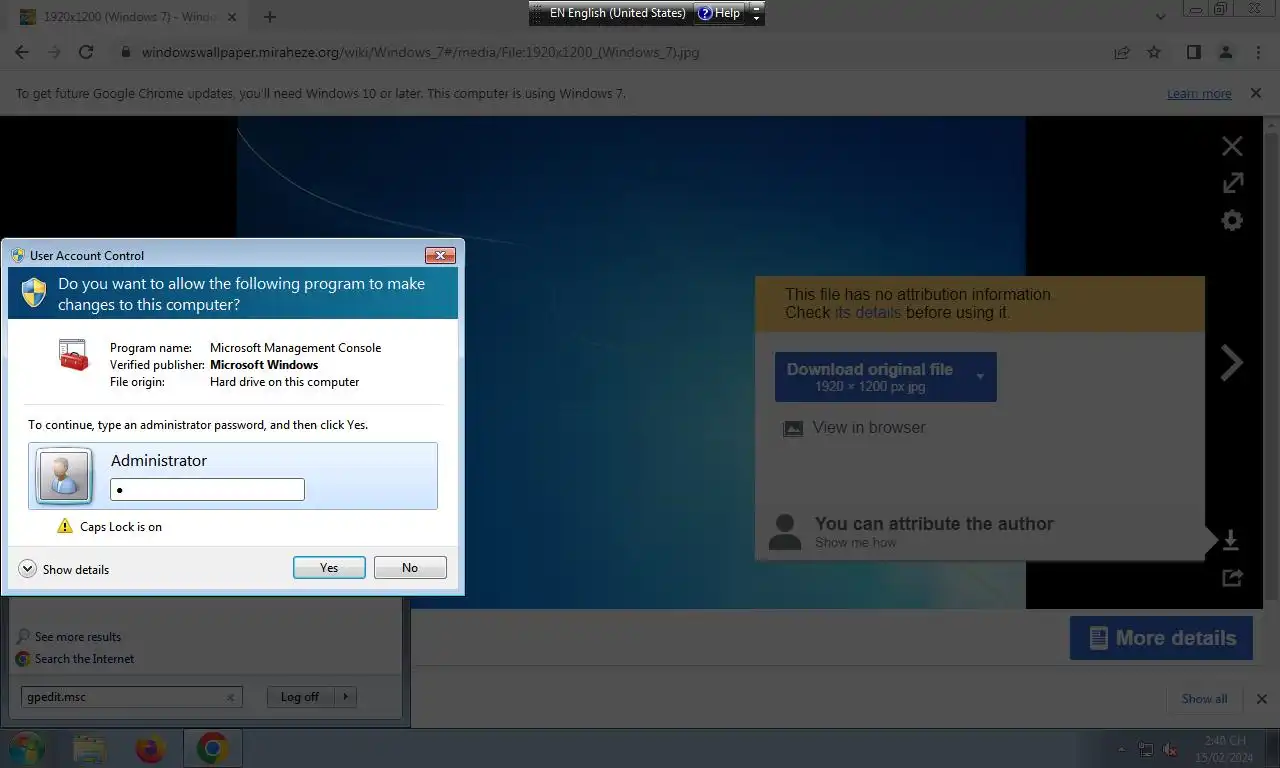
Task: Go back in Chrome
Action: coord(22,52)
